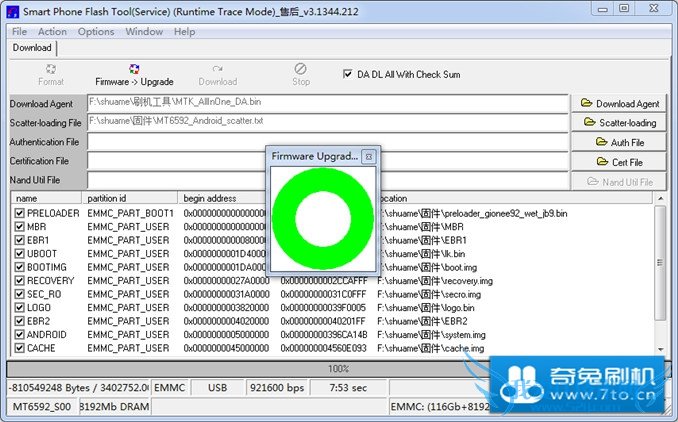Open the File menu
678x422 pixels.
click(19, 31)
